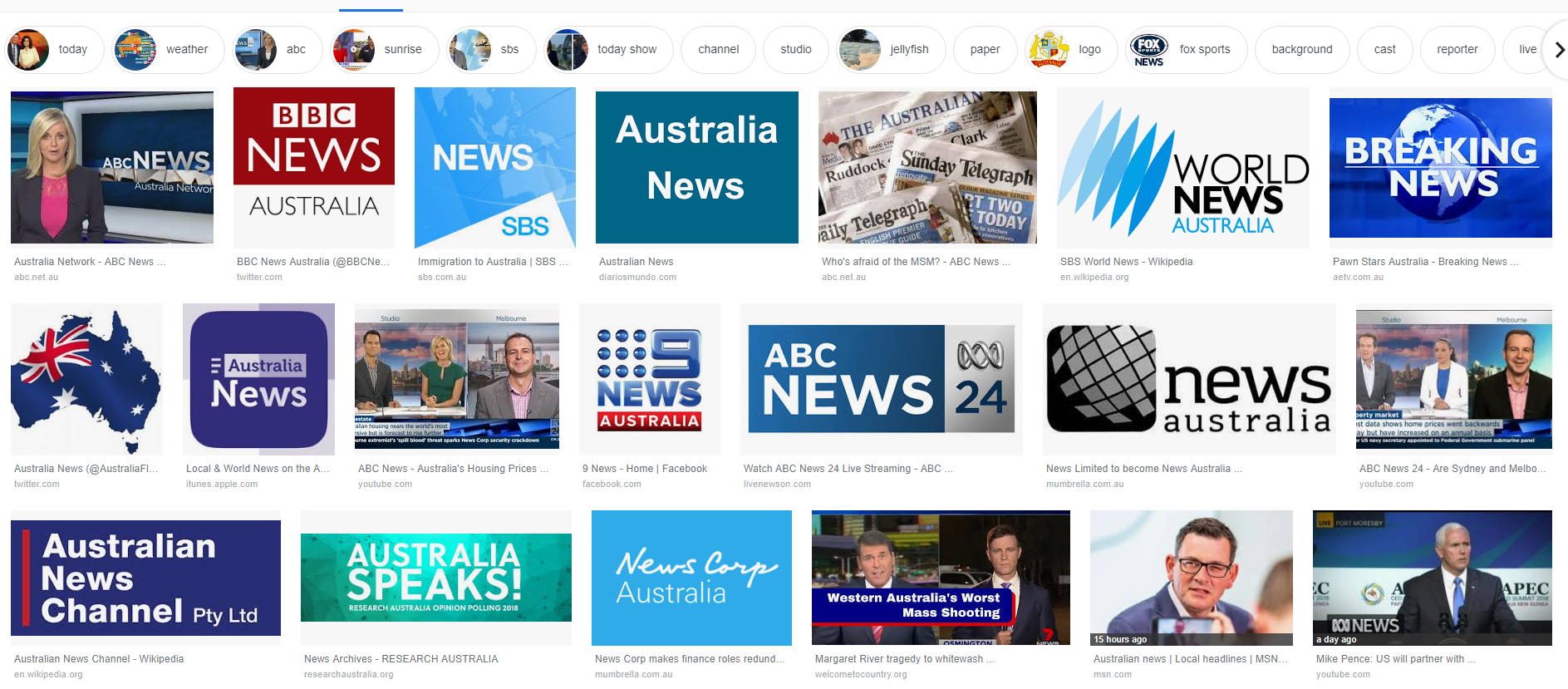
Task: Choose the 'jellyfish' suggestion chip
Action: [x=891, y=50]
